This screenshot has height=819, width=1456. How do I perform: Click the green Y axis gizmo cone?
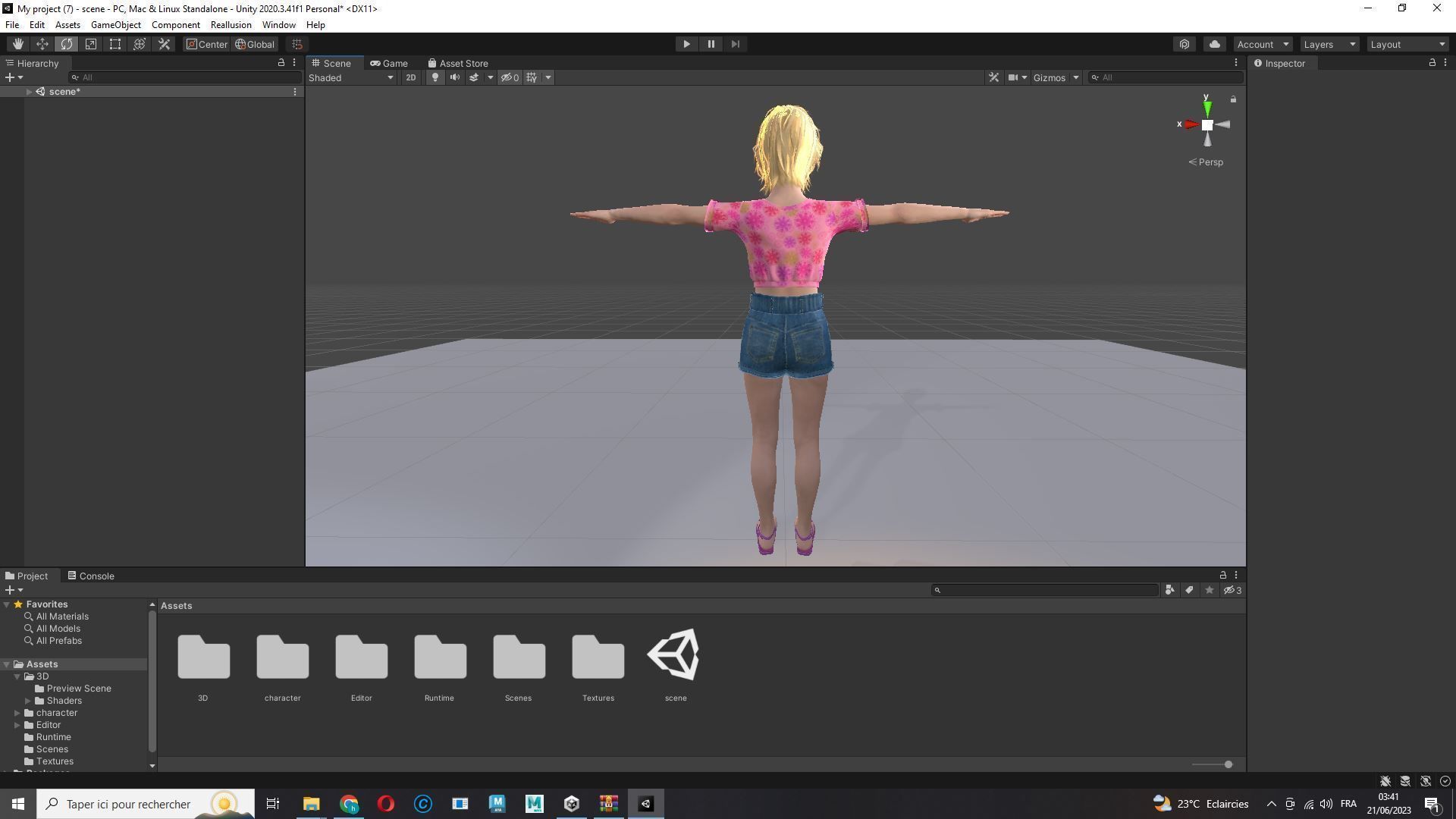pyautogui.click(x=1207, y=108)
